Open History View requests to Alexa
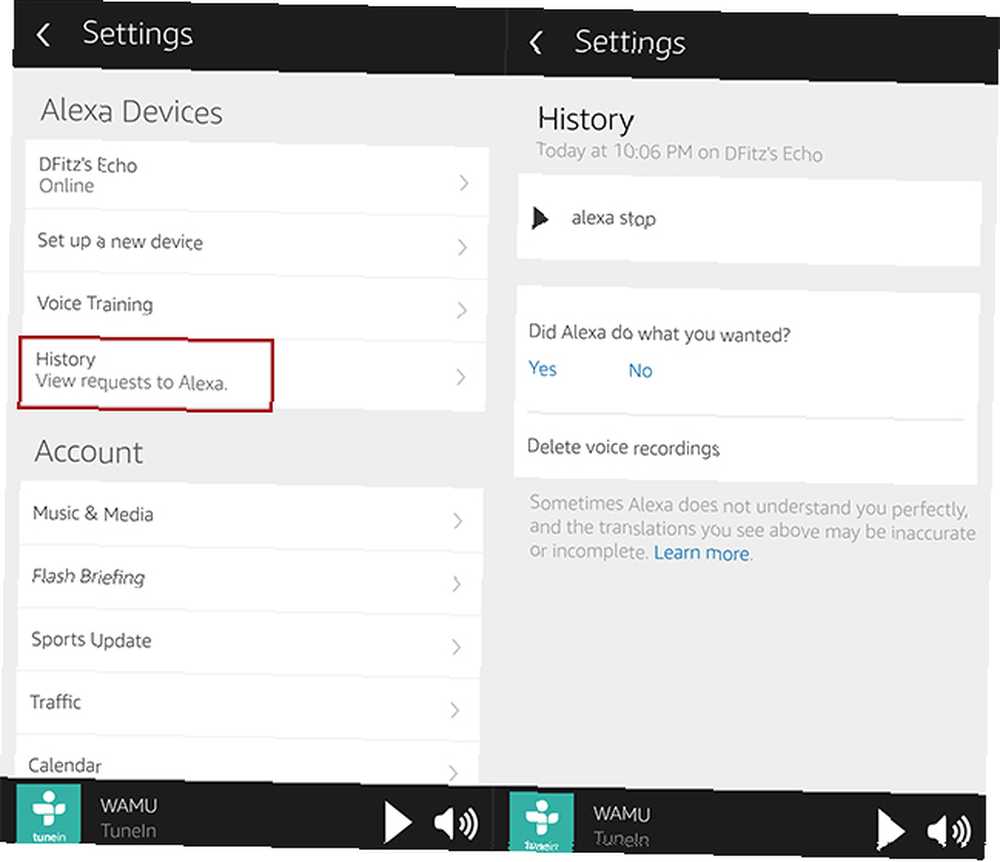 click(254, 376)
